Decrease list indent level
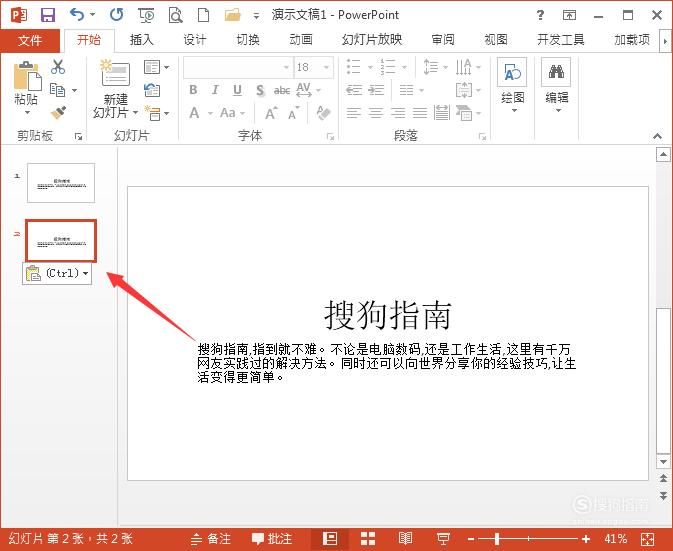The height and width of the screenshot is (551, 673). tap(354, 90)
